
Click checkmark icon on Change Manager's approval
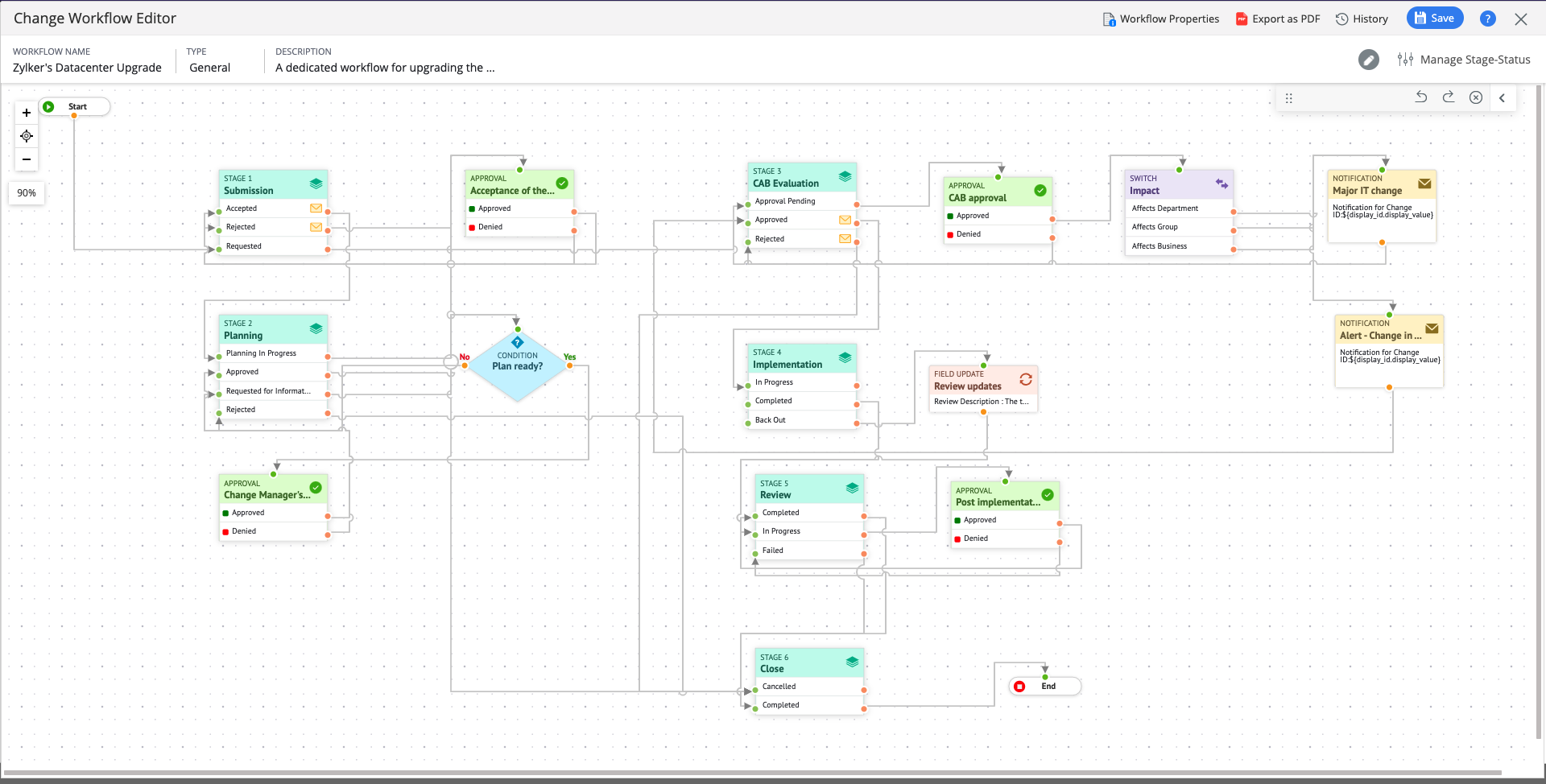316,488
